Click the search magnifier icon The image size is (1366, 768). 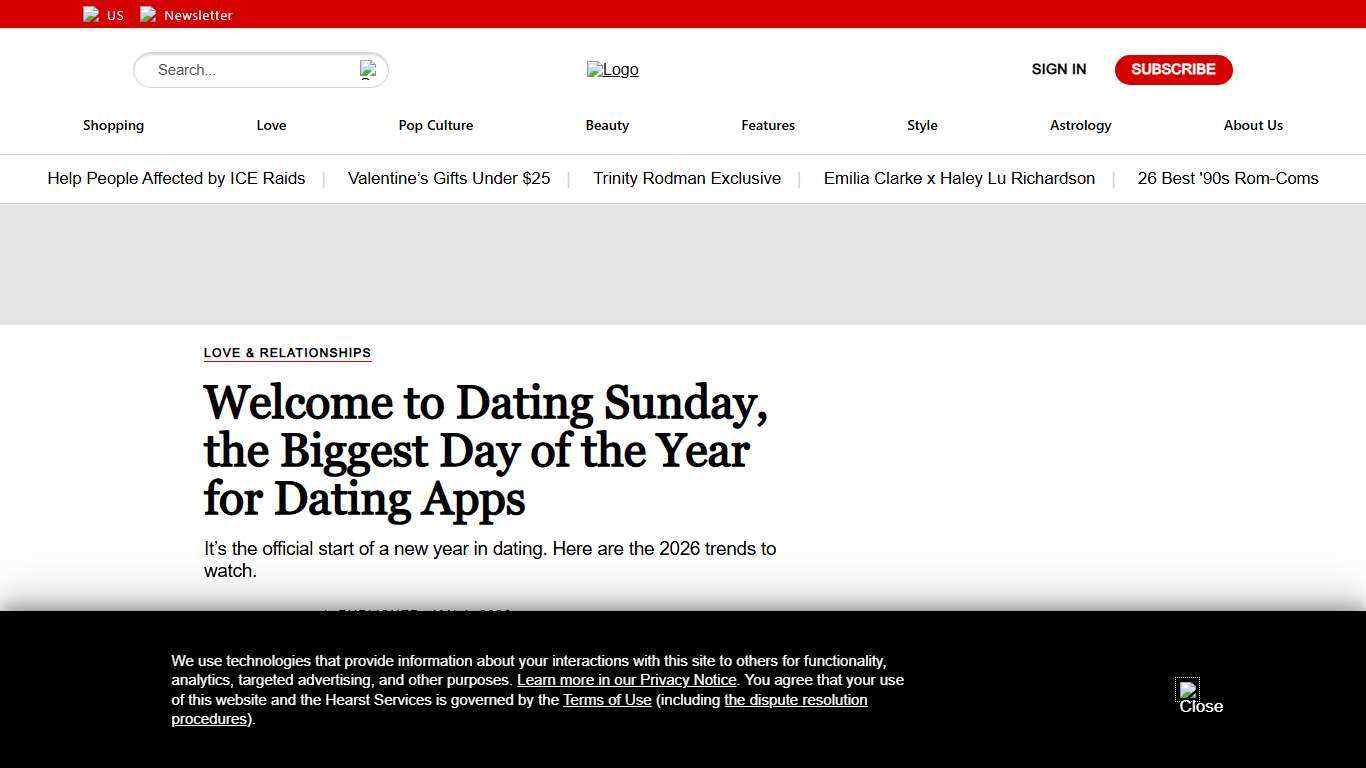pyautogui.click(x=367, y=69)
